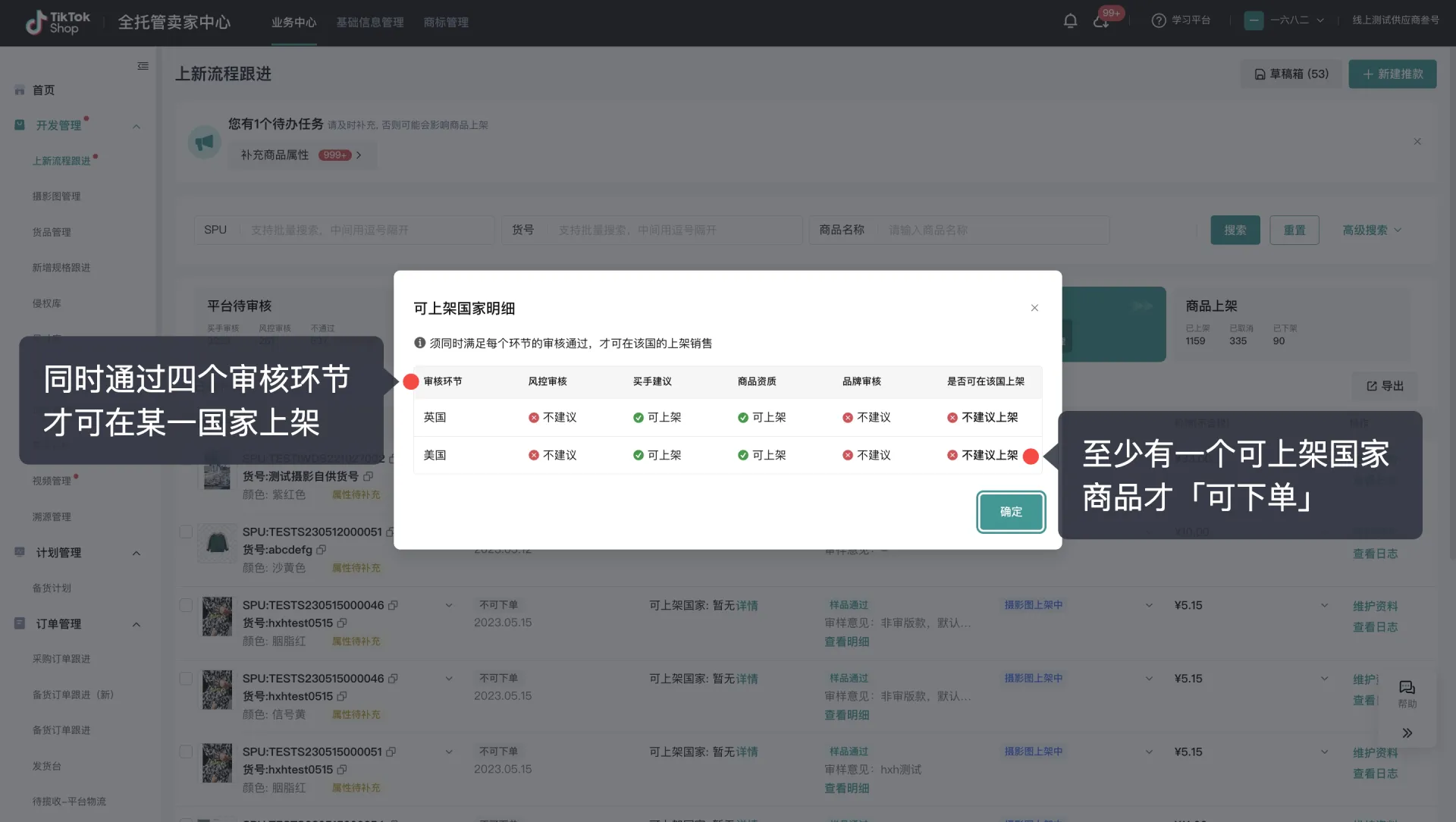Expand row chevron for SPU TESTS230515000051
Image resolution: width=1456 pixels, height=822 pixels.
click(x=449, y=752)
